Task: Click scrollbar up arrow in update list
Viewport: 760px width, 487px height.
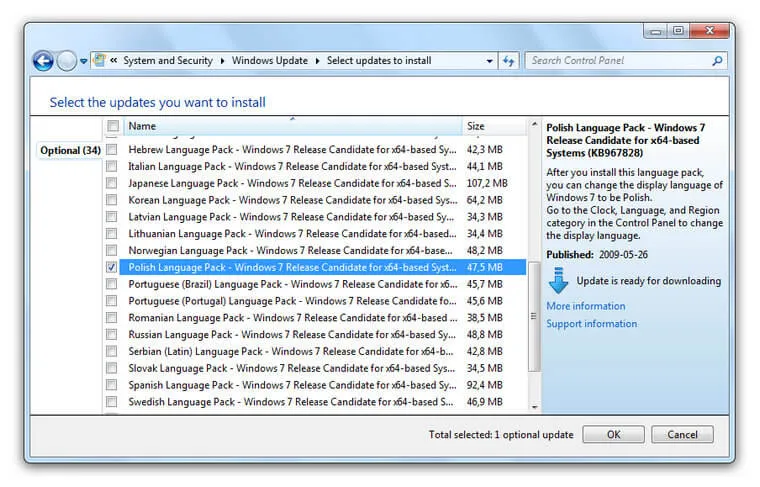Action: [x=534, y=124]
